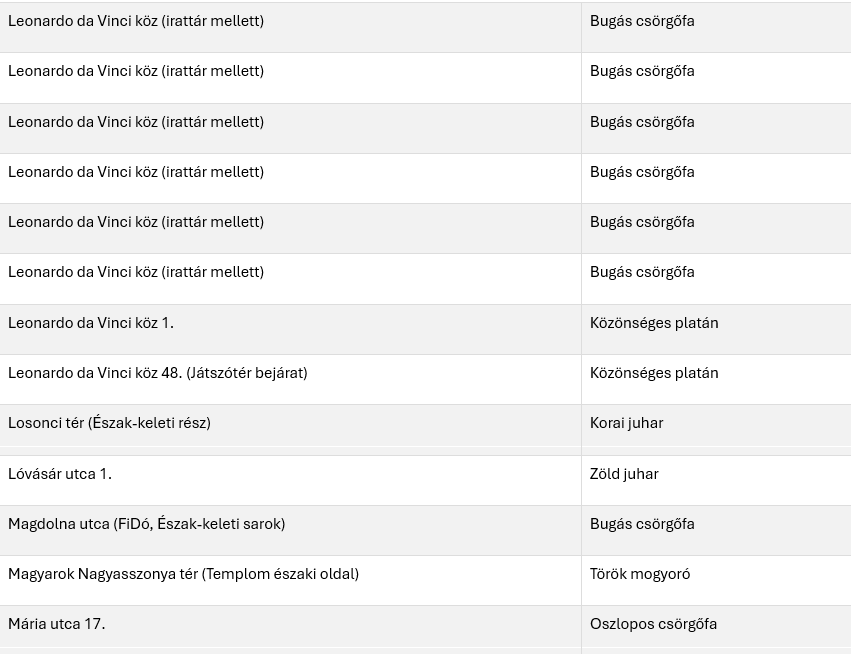Click the 'Zöld juhar' species cell

[624, 474]
